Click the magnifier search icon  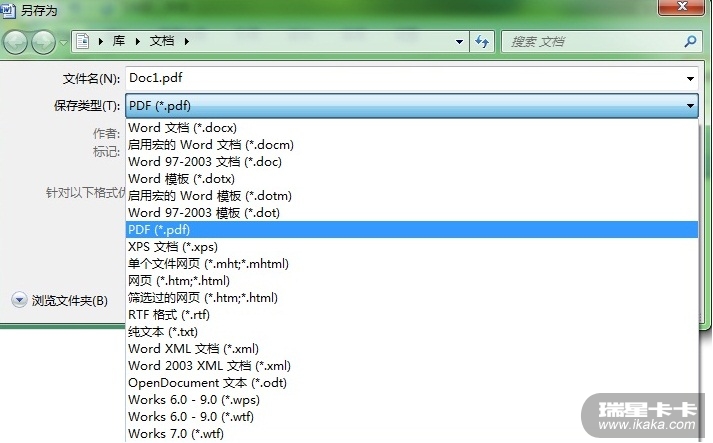click(690, 41)
